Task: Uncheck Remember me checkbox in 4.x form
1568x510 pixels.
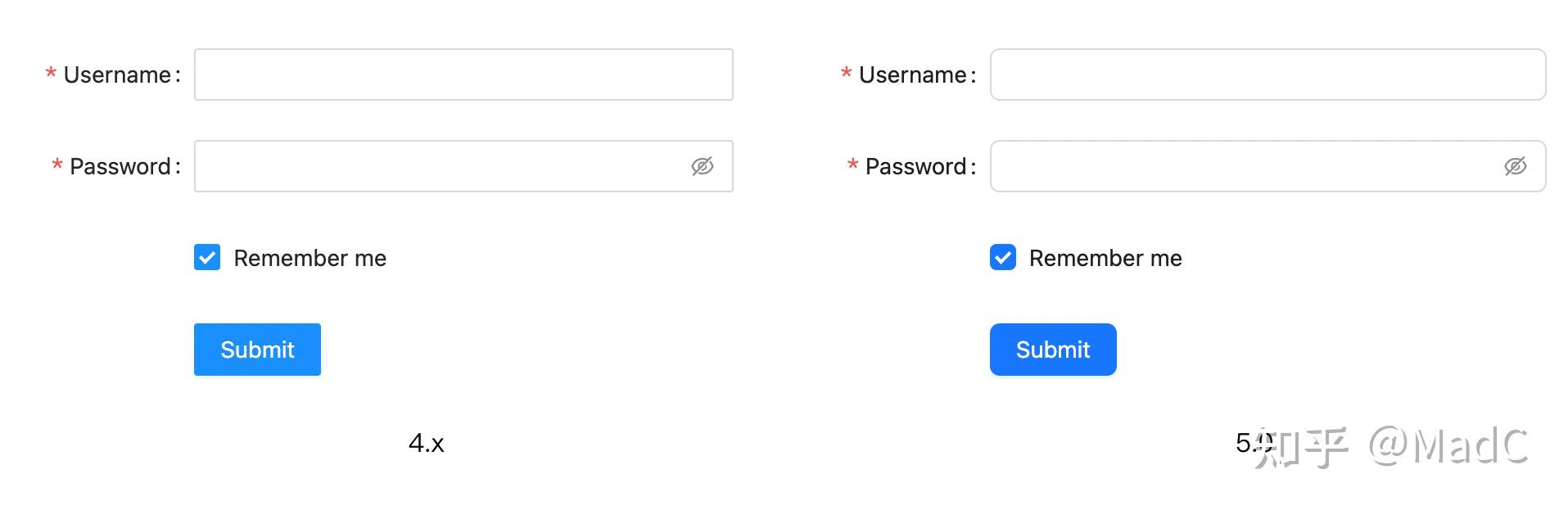Action: pos(207,257)
